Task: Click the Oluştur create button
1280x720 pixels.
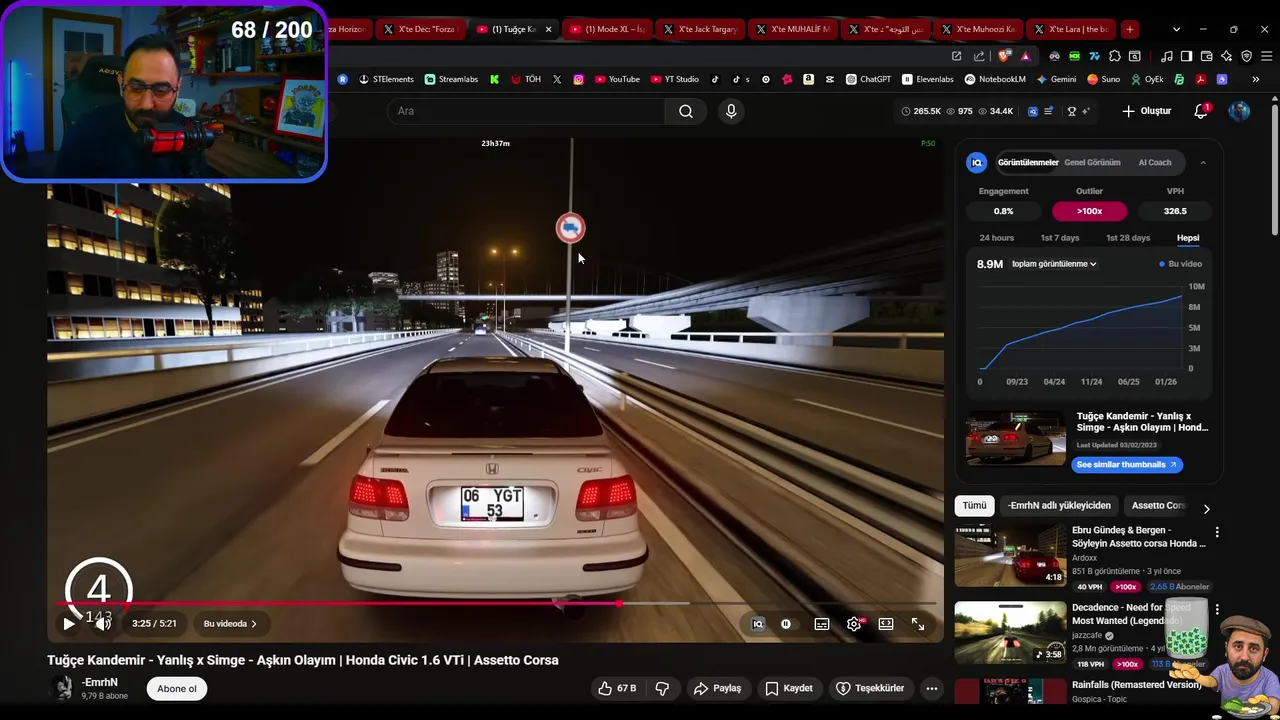Action: pyautogui.click(x=1147, y=111)
